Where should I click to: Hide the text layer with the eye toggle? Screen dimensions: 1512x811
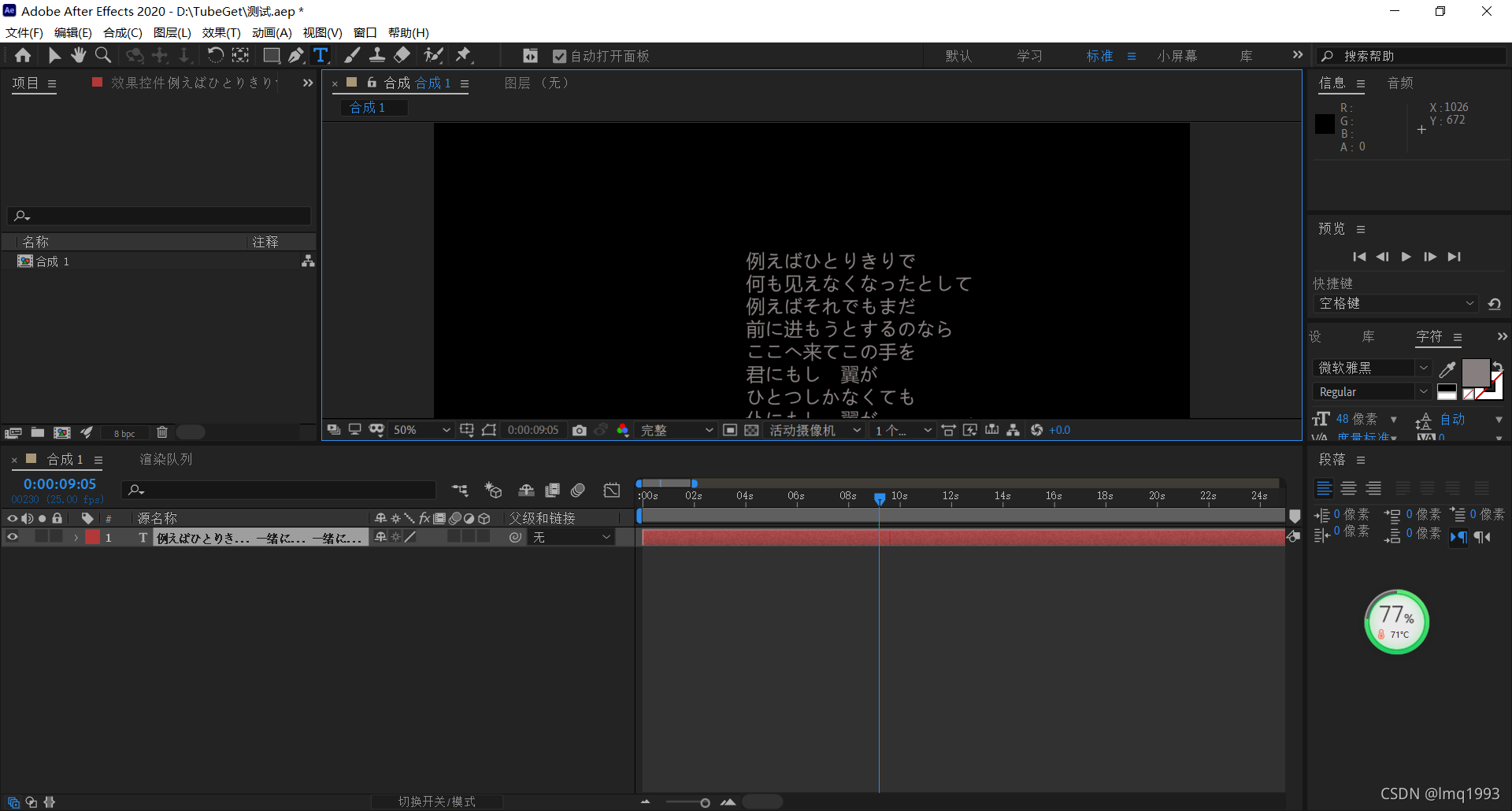(x=12, y=536)
